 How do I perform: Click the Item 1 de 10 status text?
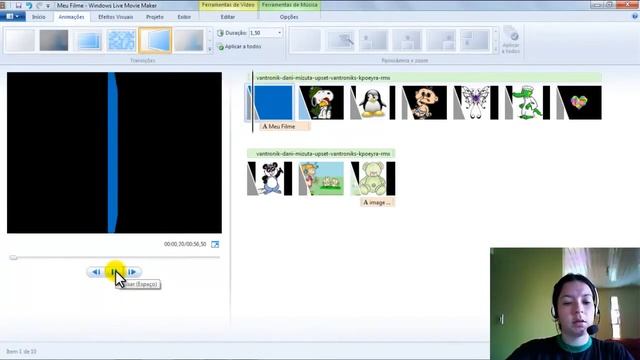click(x=21, y=351)
